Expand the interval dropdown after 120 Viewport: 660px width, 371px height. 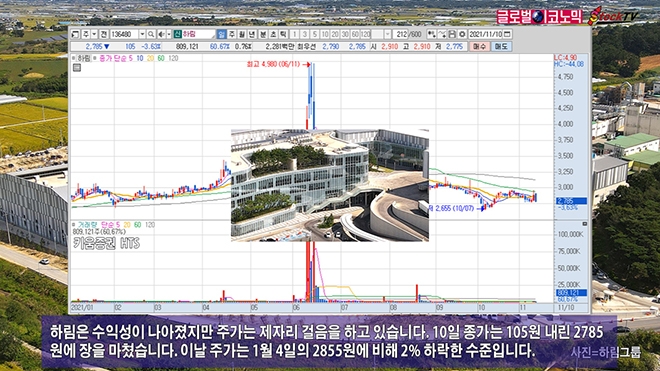point(388,34)
